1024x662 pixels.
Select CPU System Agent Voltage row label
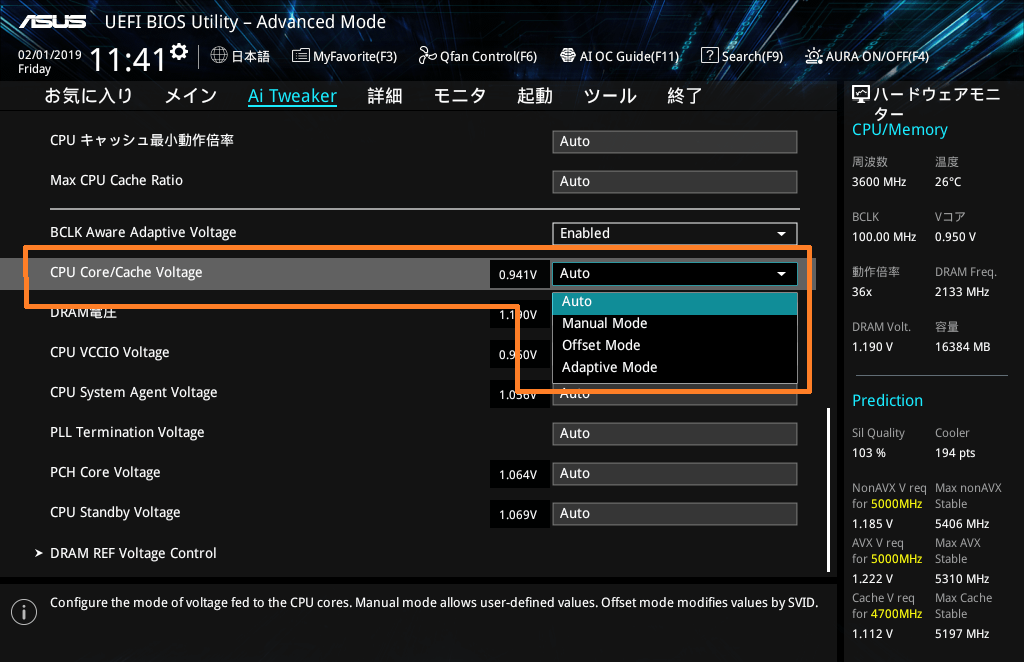tap(134, 392)
